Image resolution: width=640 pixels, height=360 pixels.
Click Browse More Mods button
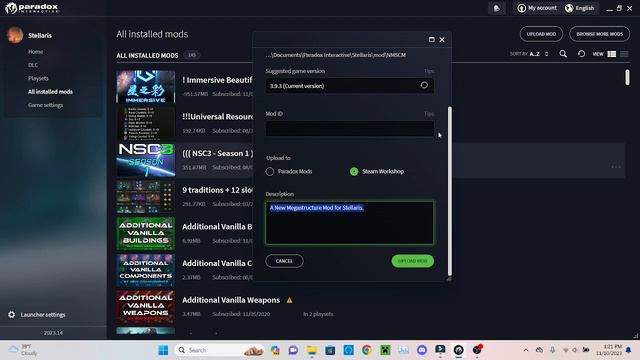tap(600, 34)
